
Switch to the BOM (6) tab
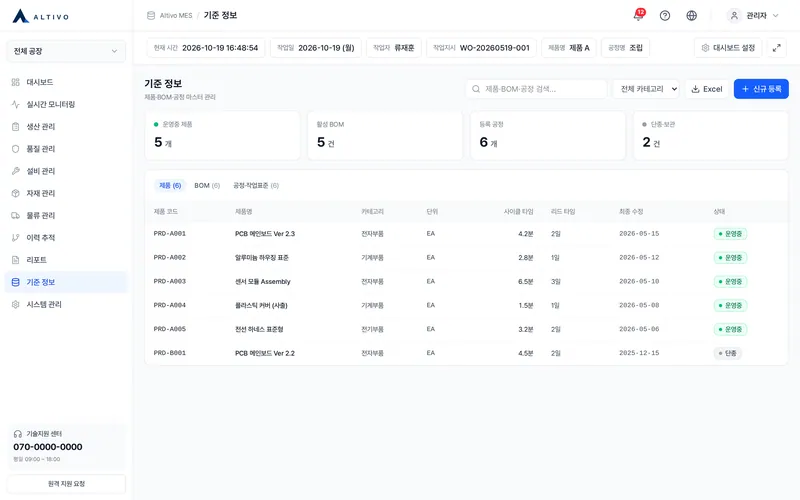point(207,186)
